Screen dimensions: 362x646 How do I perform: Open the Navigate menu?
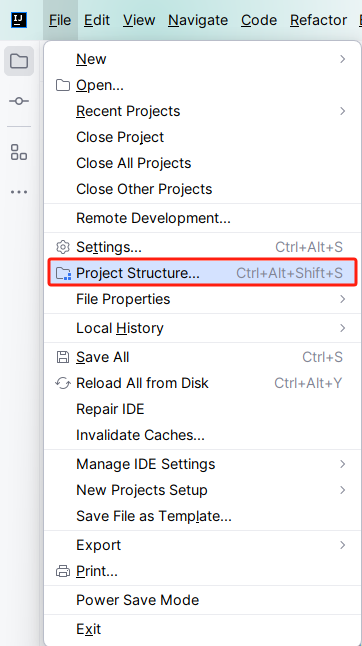pos(198,20)
